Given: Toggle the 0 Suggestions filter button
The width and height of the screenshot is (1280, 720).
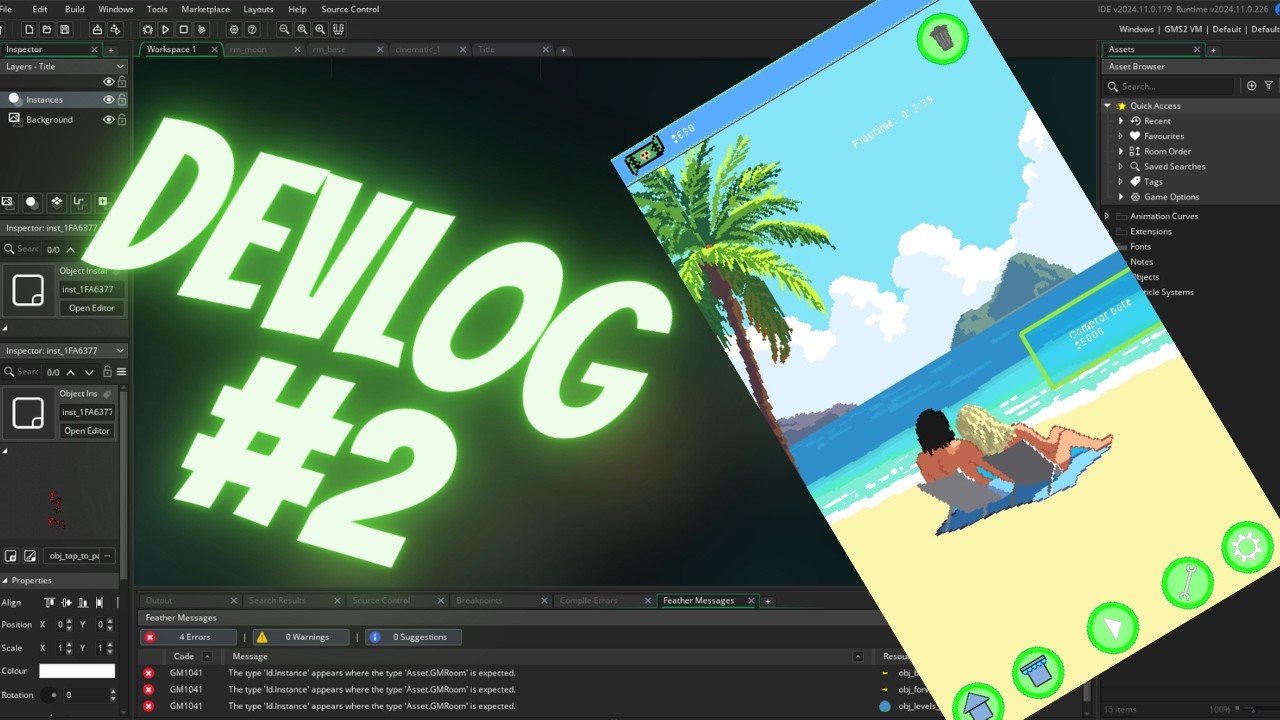Looking at the screenshot, I should click(413, 637).
